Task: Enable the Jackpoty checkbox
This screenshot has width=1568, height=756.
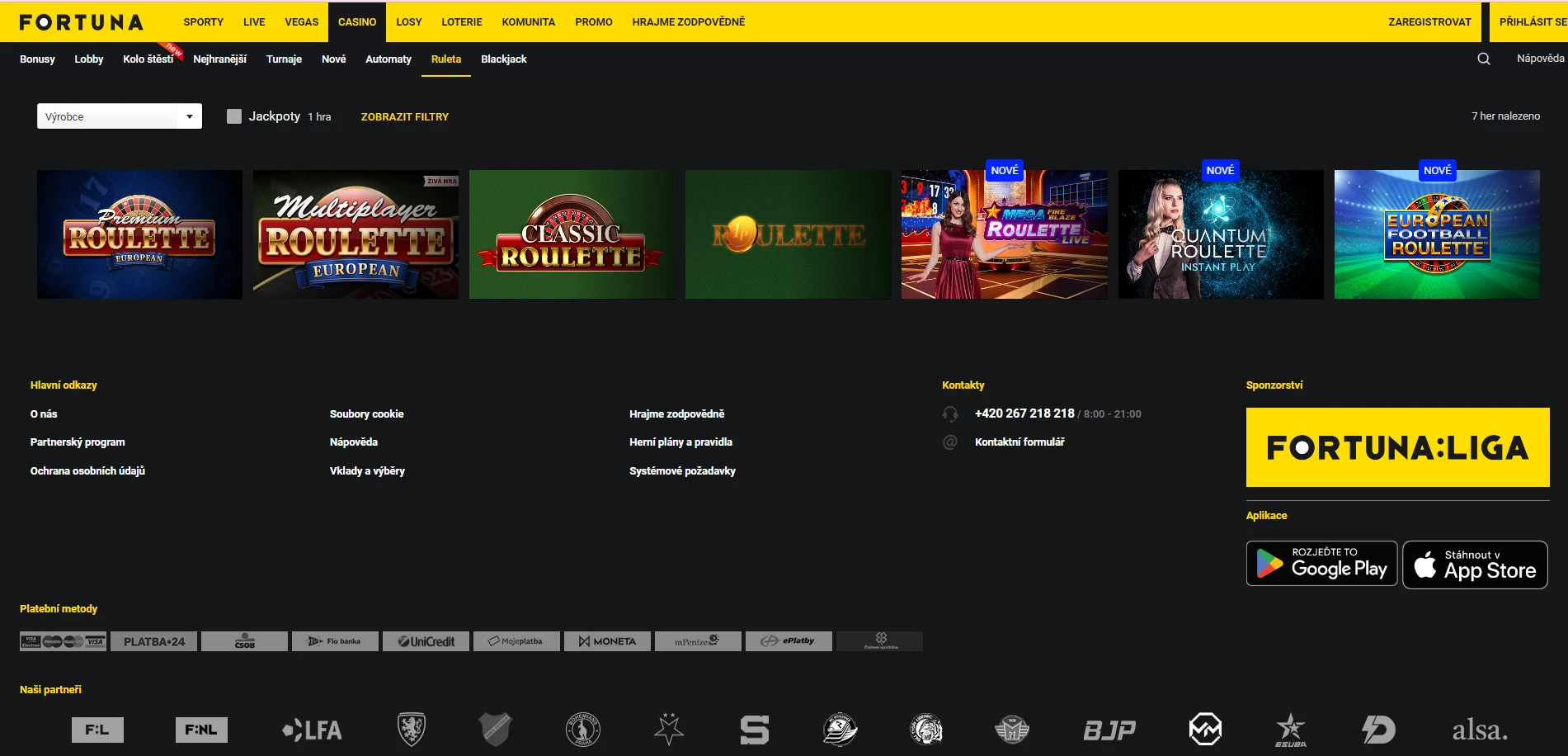Action: [234, 116]
